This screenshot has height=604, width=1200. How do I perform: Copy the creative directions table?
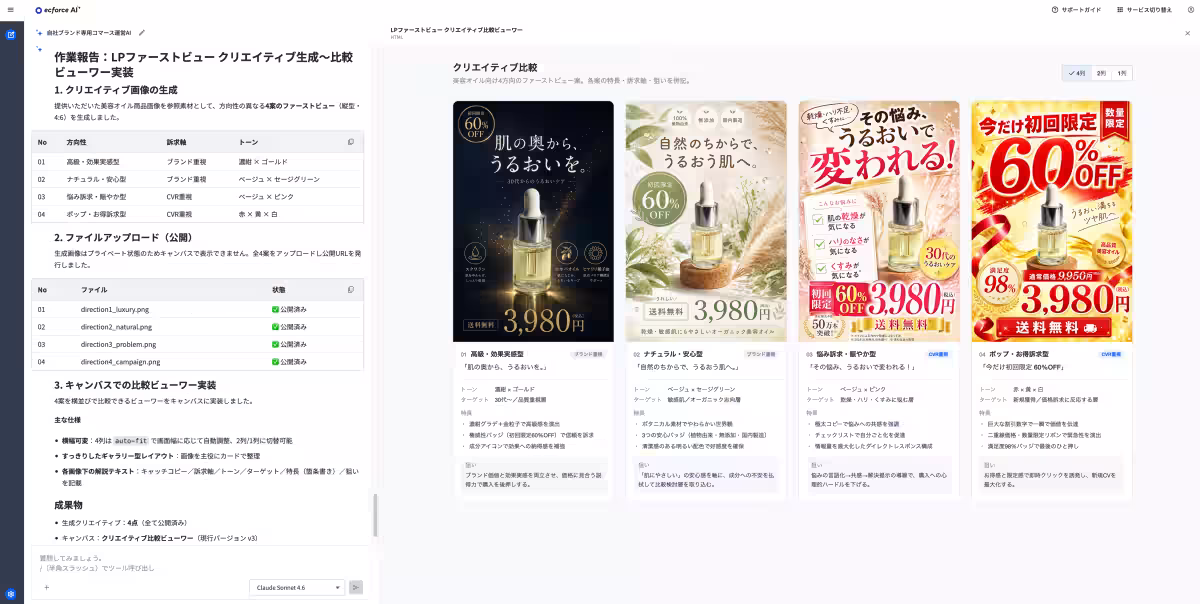pos(351,142)
